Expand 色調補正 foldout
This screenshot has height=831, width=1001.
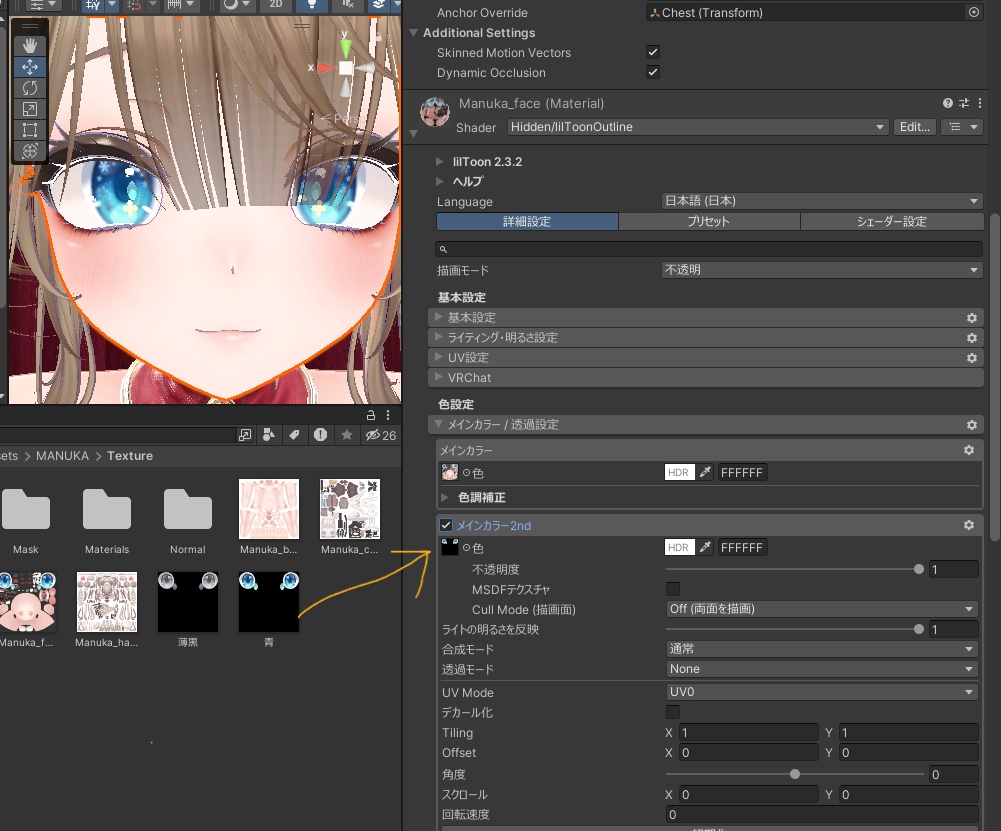click(x=445, y=497)
